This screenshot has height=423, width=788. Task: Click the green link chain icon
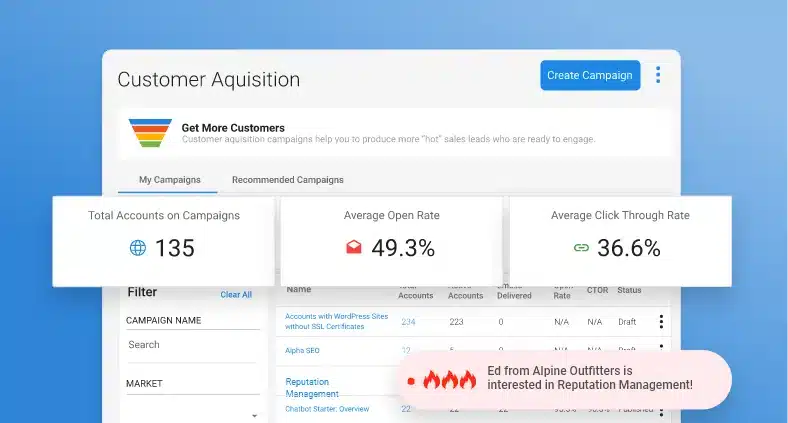pos(580,248)
